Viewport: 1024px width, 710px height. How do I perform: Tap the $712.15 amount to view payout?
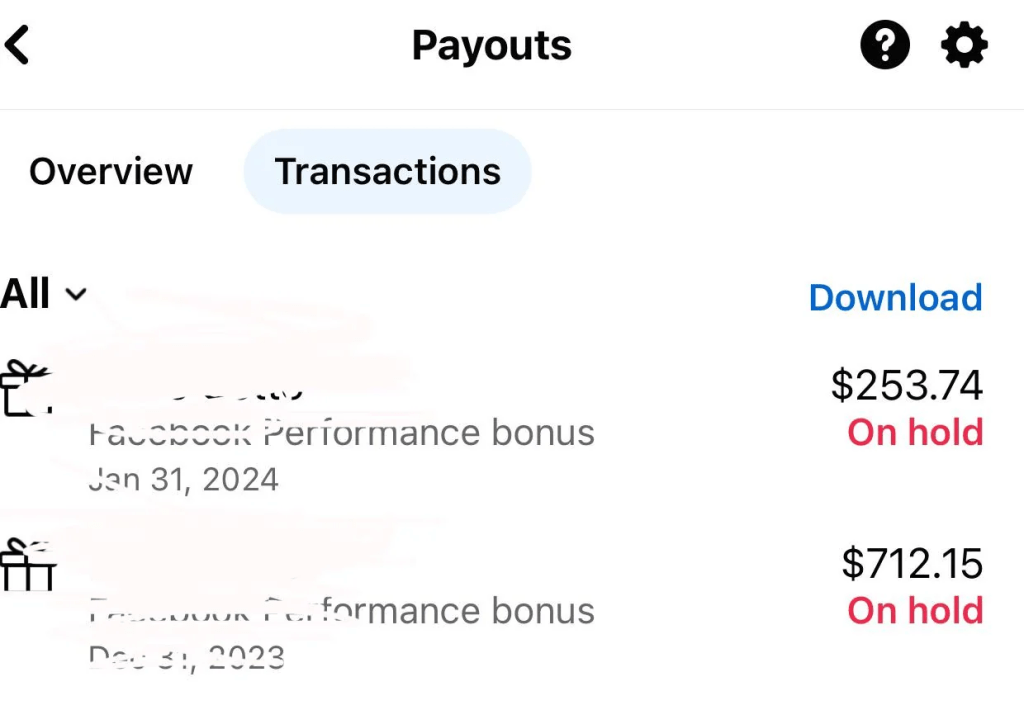[x=911, y=563]
